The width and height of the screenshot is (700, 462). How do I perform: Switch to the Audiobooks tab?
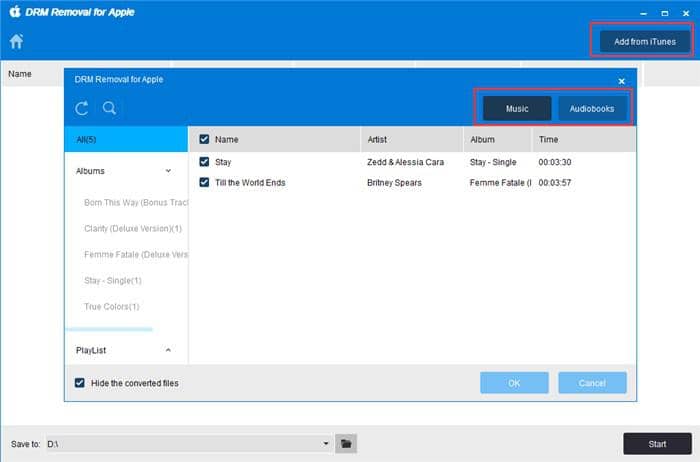point(592,108)
